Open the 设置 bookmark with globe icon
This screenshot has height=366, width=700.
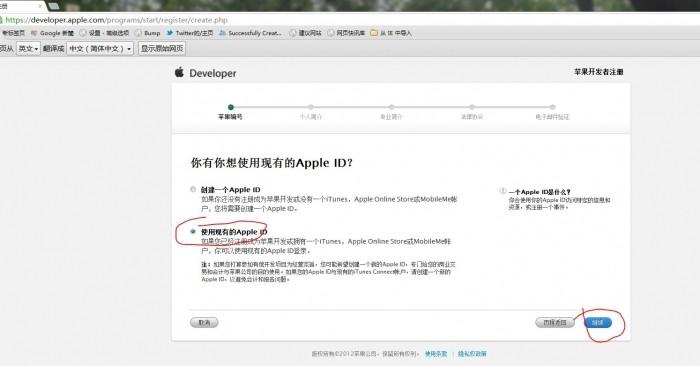coord(104,33)
